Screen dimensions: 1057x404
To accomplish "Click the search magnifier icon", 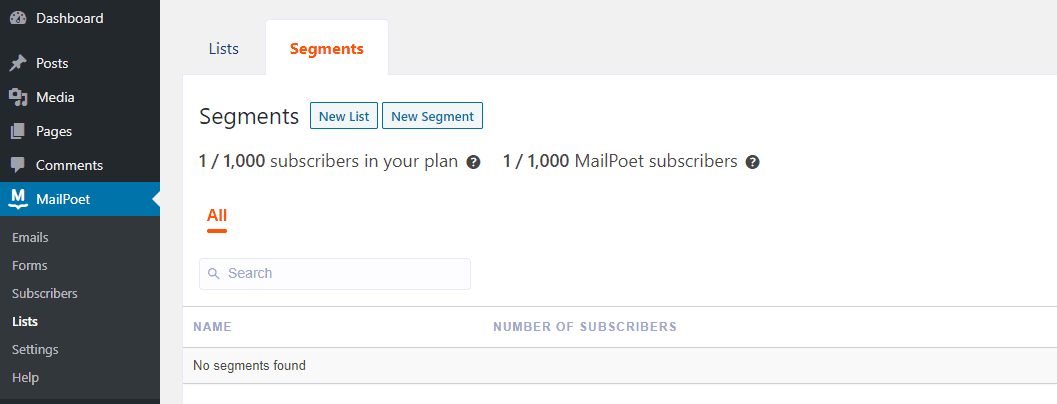I will 213,274.
